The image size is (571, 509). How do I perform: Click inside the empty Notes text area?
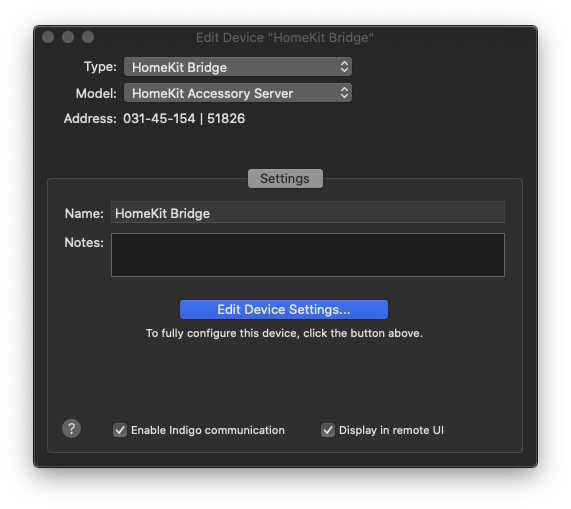click(308, 255)
